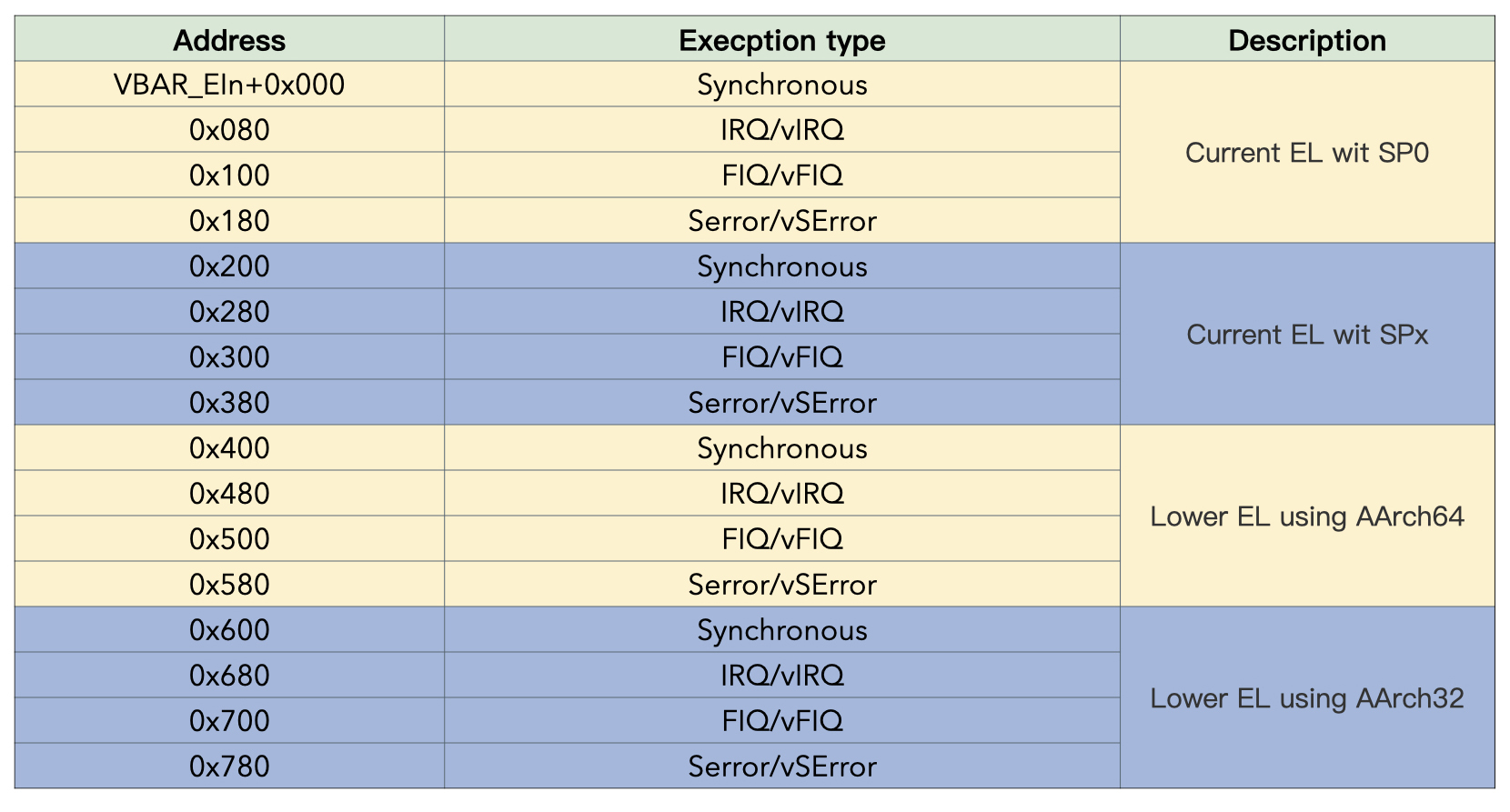Click the Current EL wit SP0 description cell
Screen dimensions: 1510x812
click(1306, 153)
